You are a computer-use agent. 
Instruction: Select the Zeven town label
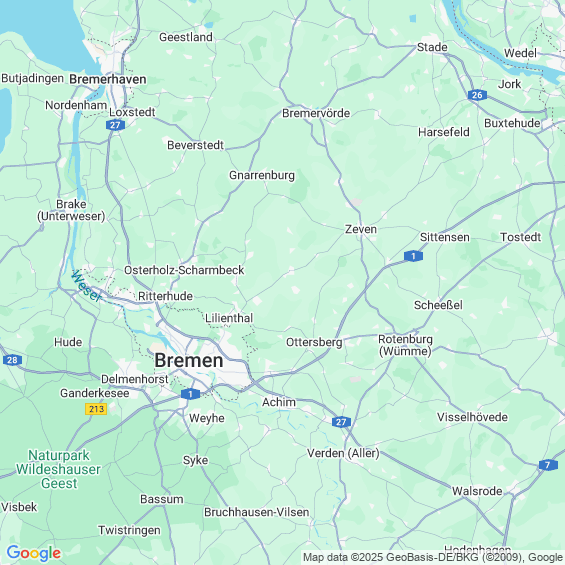tap(361, 229)
